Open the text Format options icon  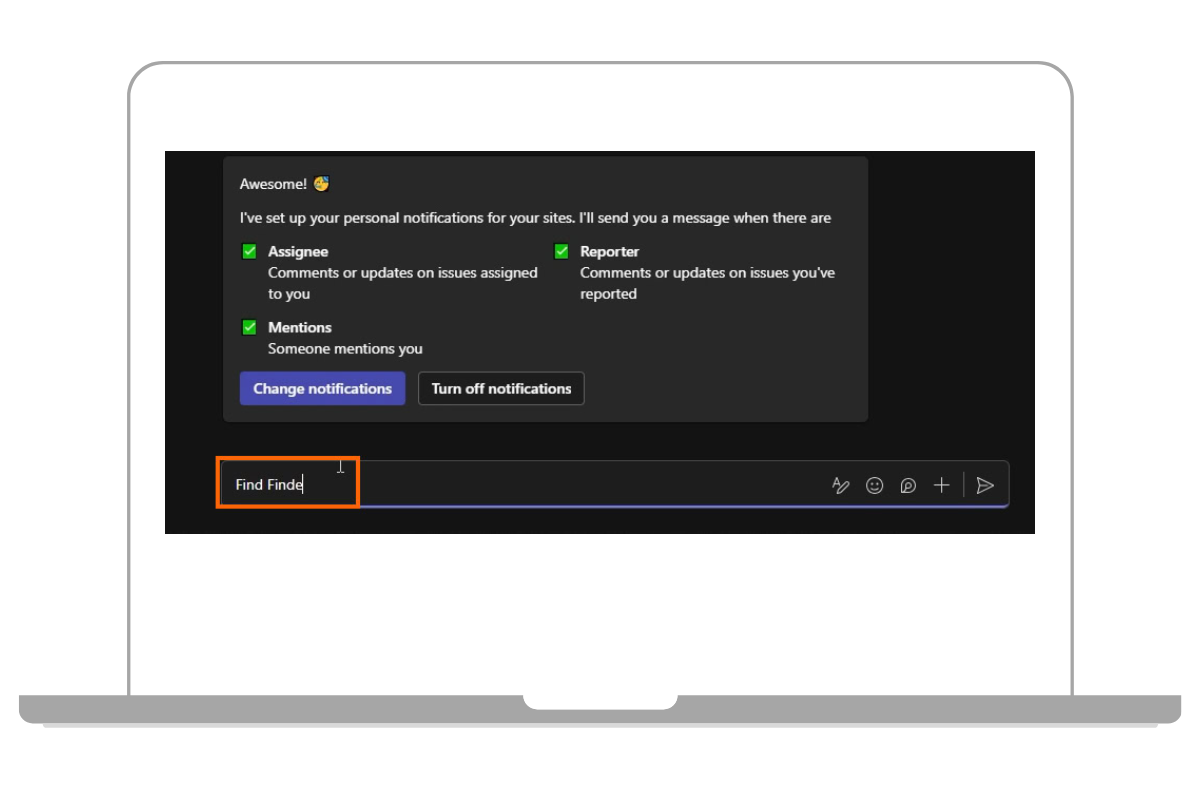click(x=840, y=486)
